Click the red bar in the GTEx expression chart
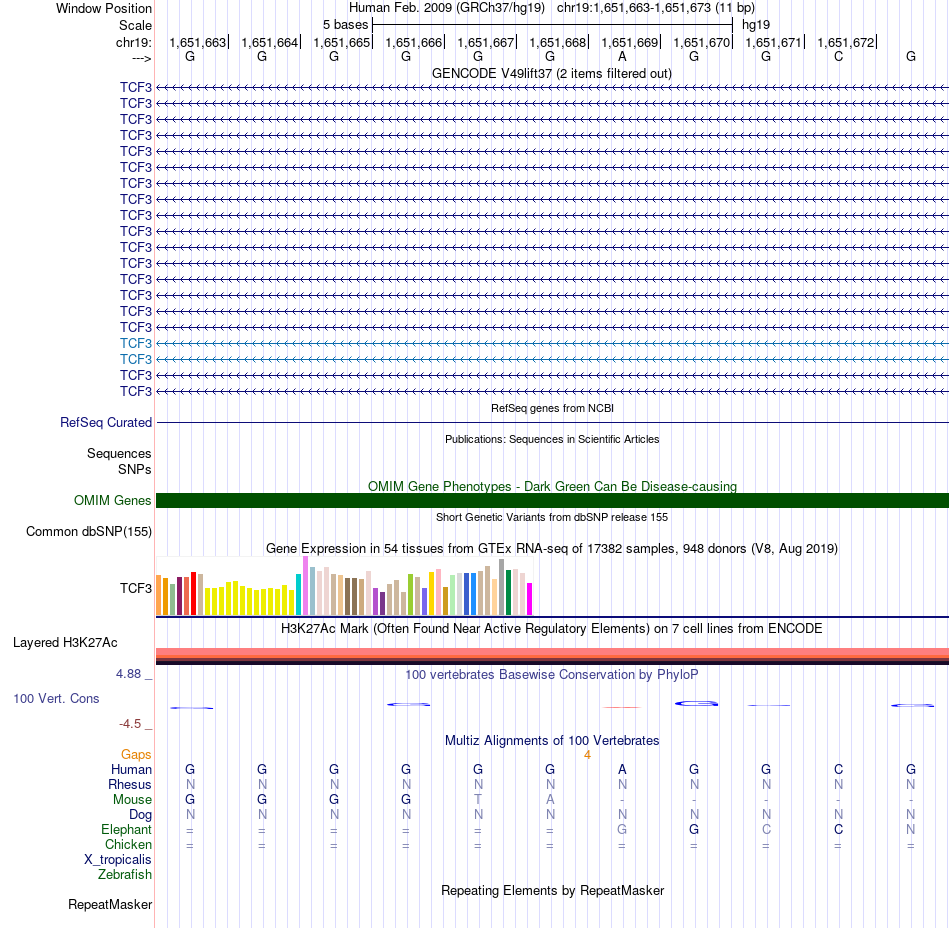The height and width of the screenshot is (928, 950). click(x=193, y=594)
